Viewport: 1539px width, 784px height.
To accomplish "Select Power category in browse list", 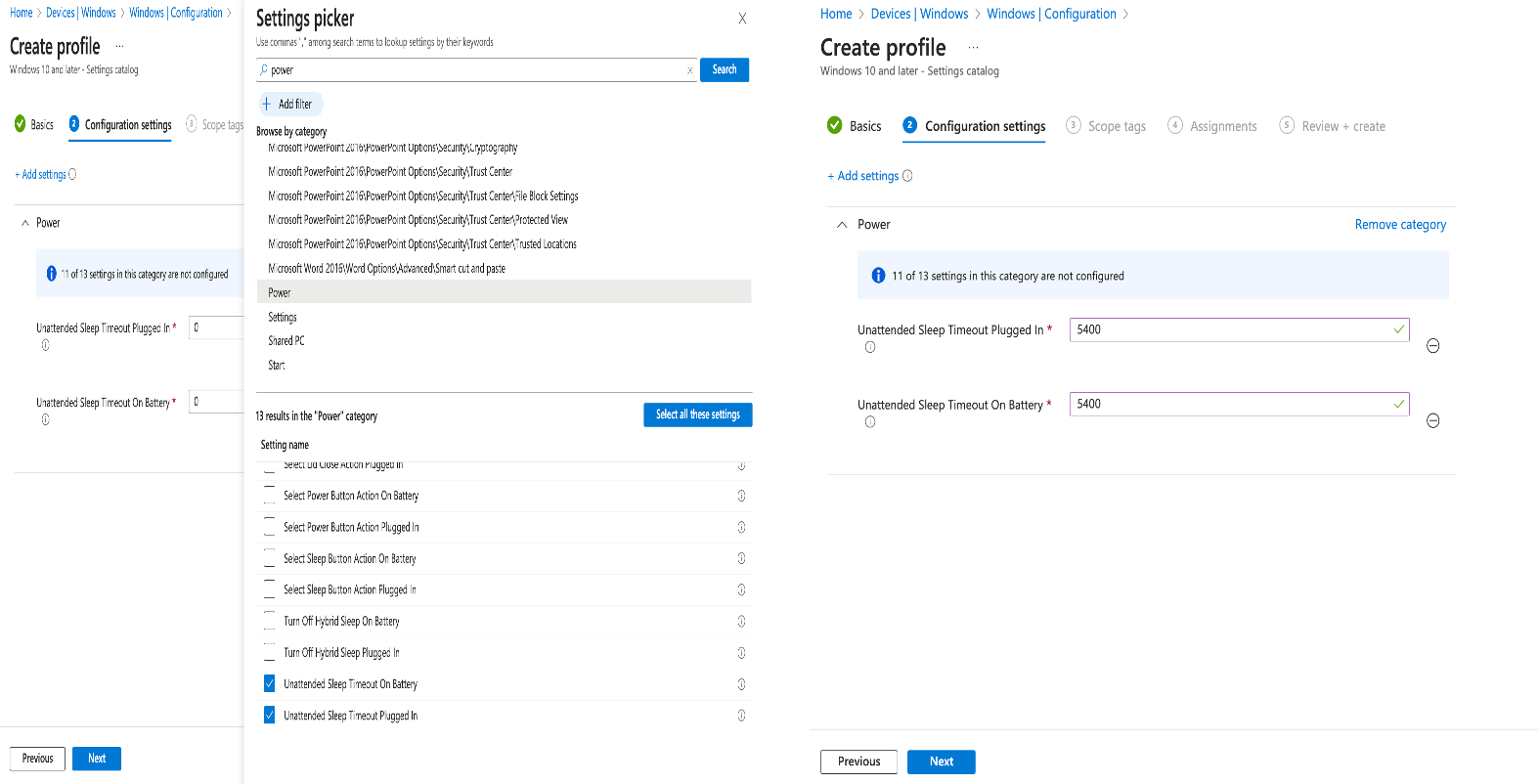I will click(504, 292).
